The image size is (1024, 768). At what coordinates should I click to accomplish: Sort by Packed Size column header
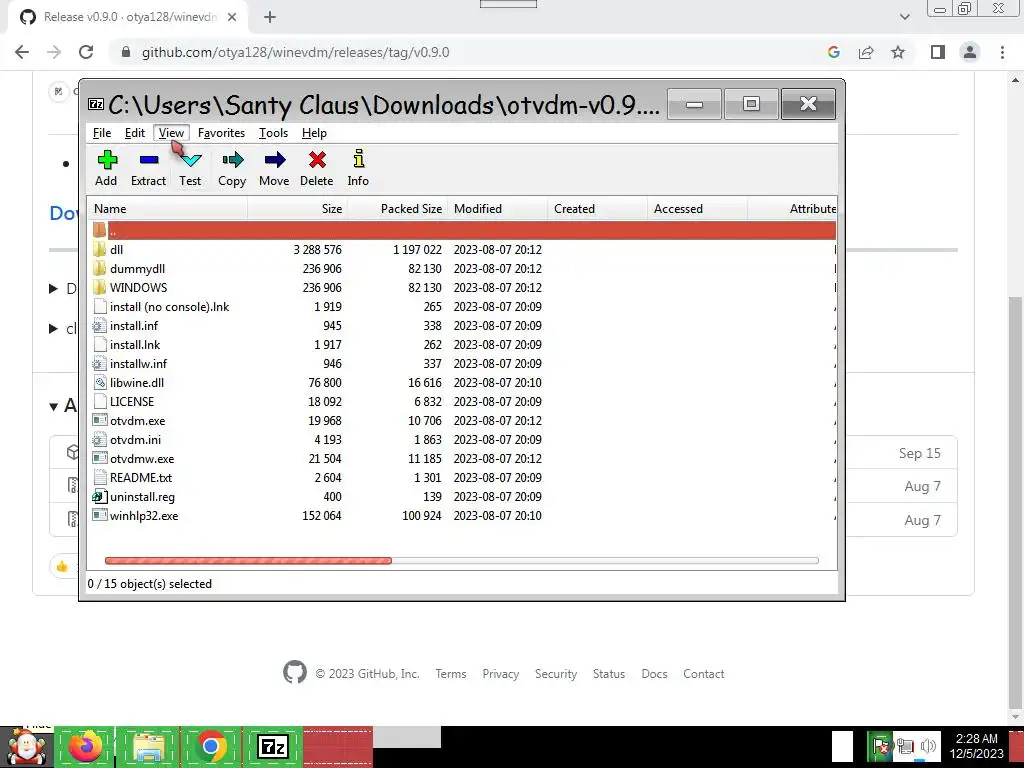tap(397, 209)
